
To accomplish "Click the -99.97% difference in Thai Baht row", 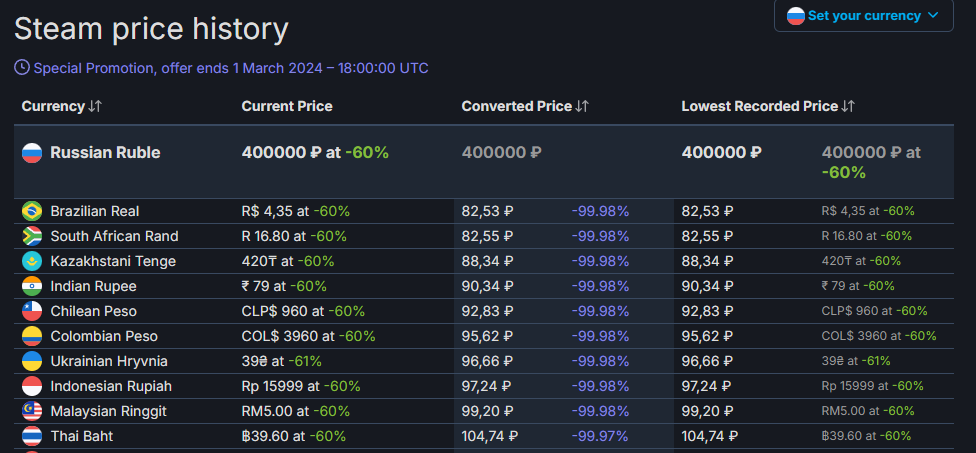I will (x=600, y=436).
